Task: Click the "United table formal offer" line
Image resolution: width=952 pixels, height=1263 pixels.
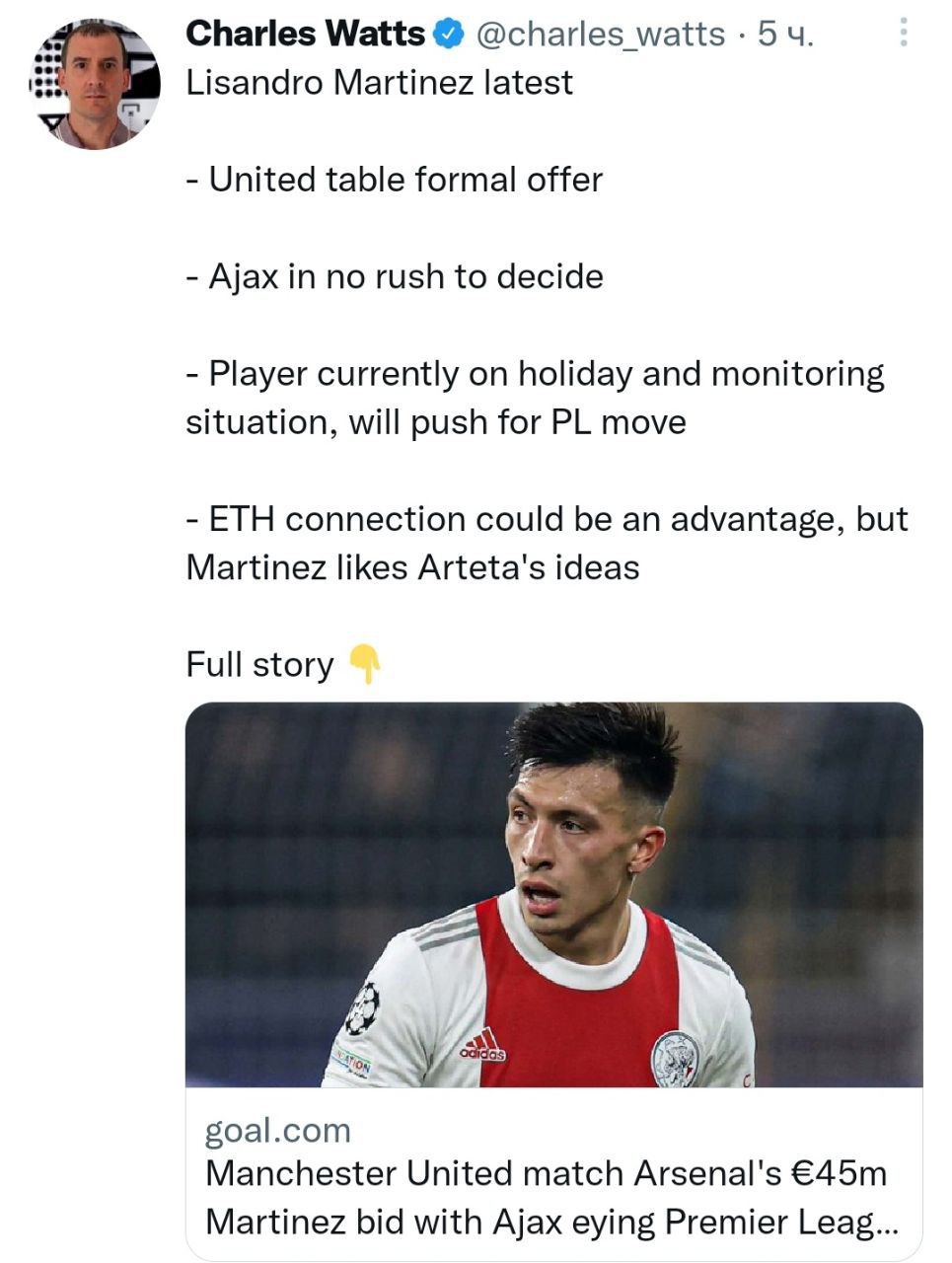Action: (394, 180)
